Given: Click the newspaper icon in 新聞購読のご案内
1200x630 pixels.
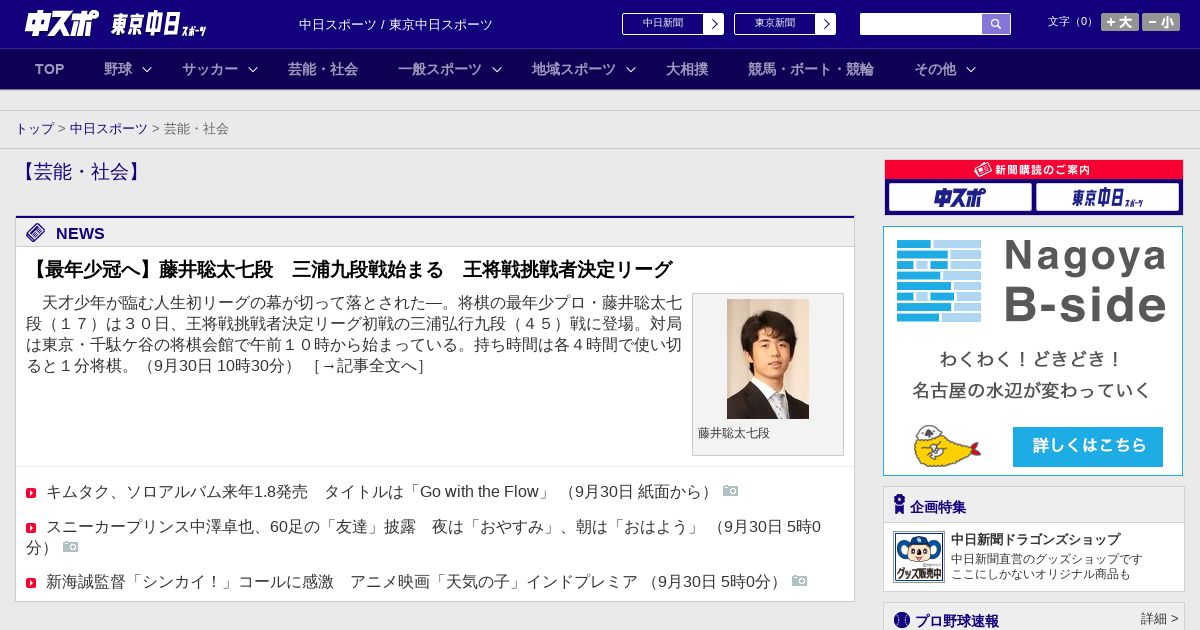Looking at the screenshot, I should click(983, 170).
